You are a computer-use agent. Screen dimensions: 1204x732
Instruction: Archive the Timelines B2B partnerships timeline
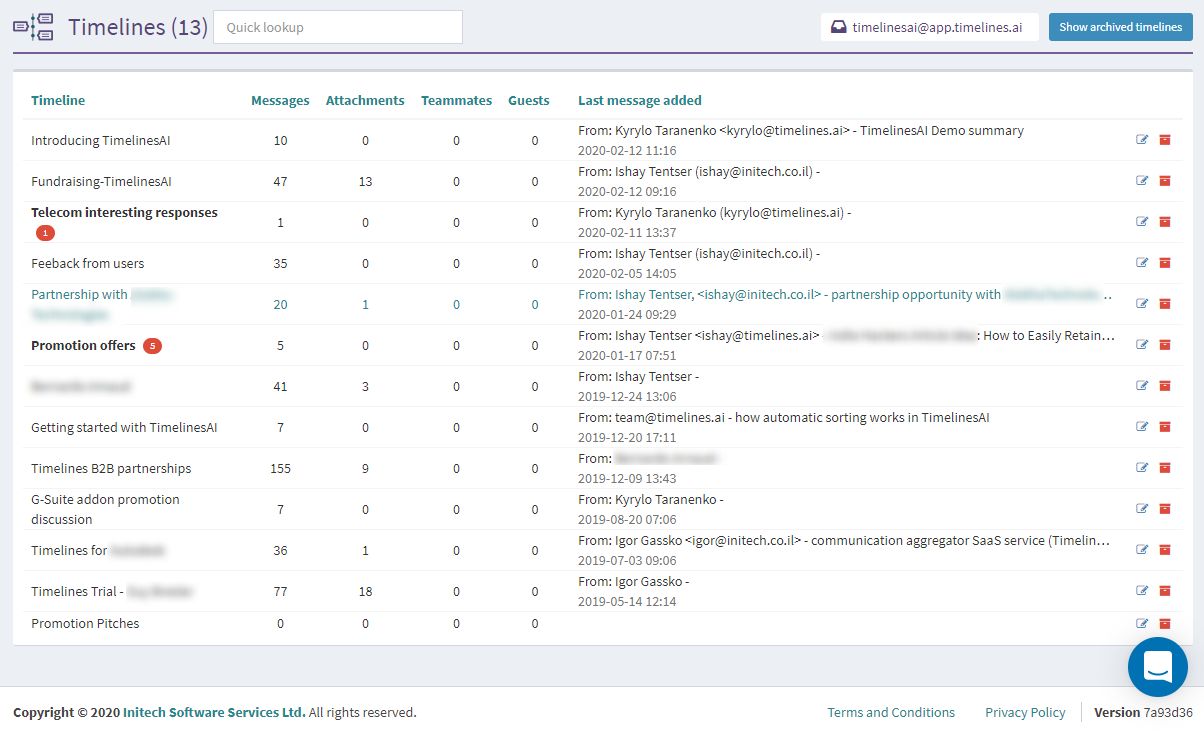point(1165,468)
